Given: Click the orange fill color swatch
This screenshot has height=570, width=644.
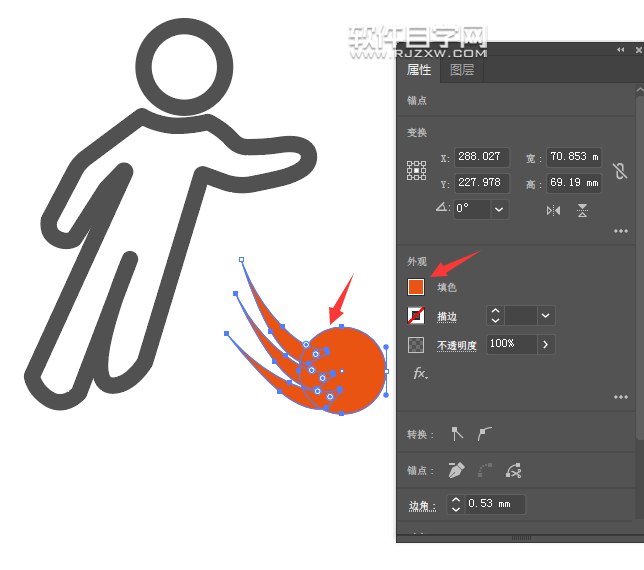Looking at the screenshot, I should (x=416, y=287).
